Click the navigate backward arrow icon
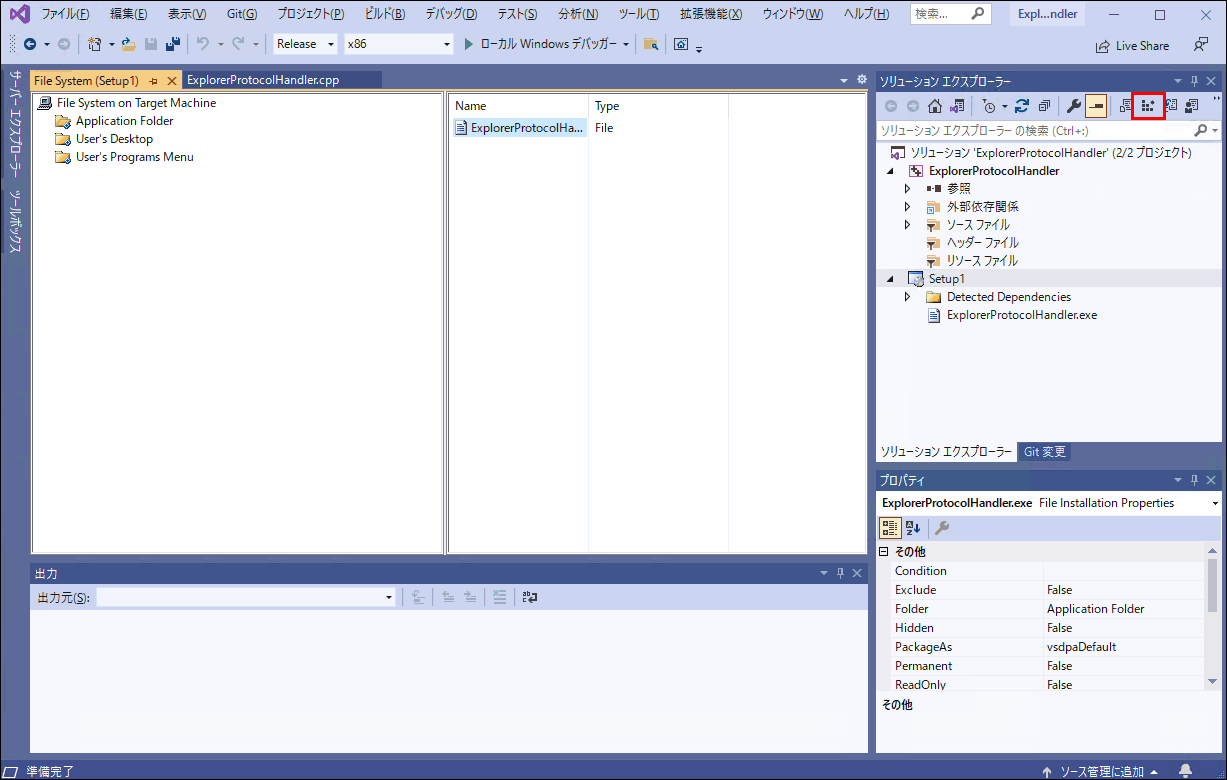1227x780 pixels. [30, 44]
